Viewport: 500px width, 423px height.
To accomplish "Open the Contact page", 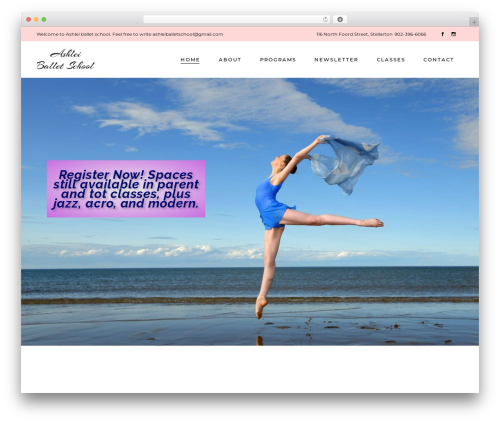I will pyautogui.click(x=438, y=60).
